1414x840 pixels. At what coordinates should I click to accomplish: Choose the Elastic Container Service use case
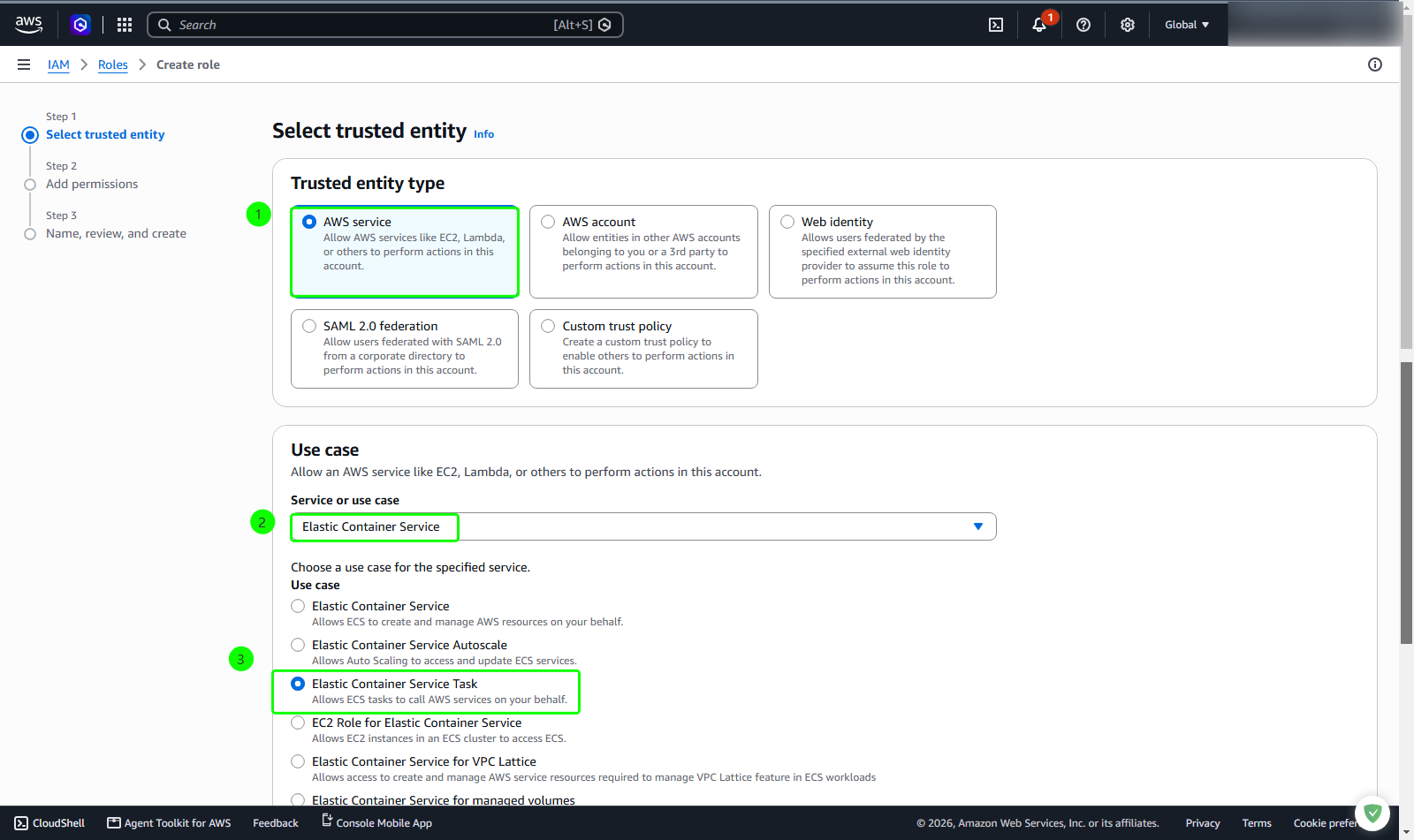[x=298, y=606]
